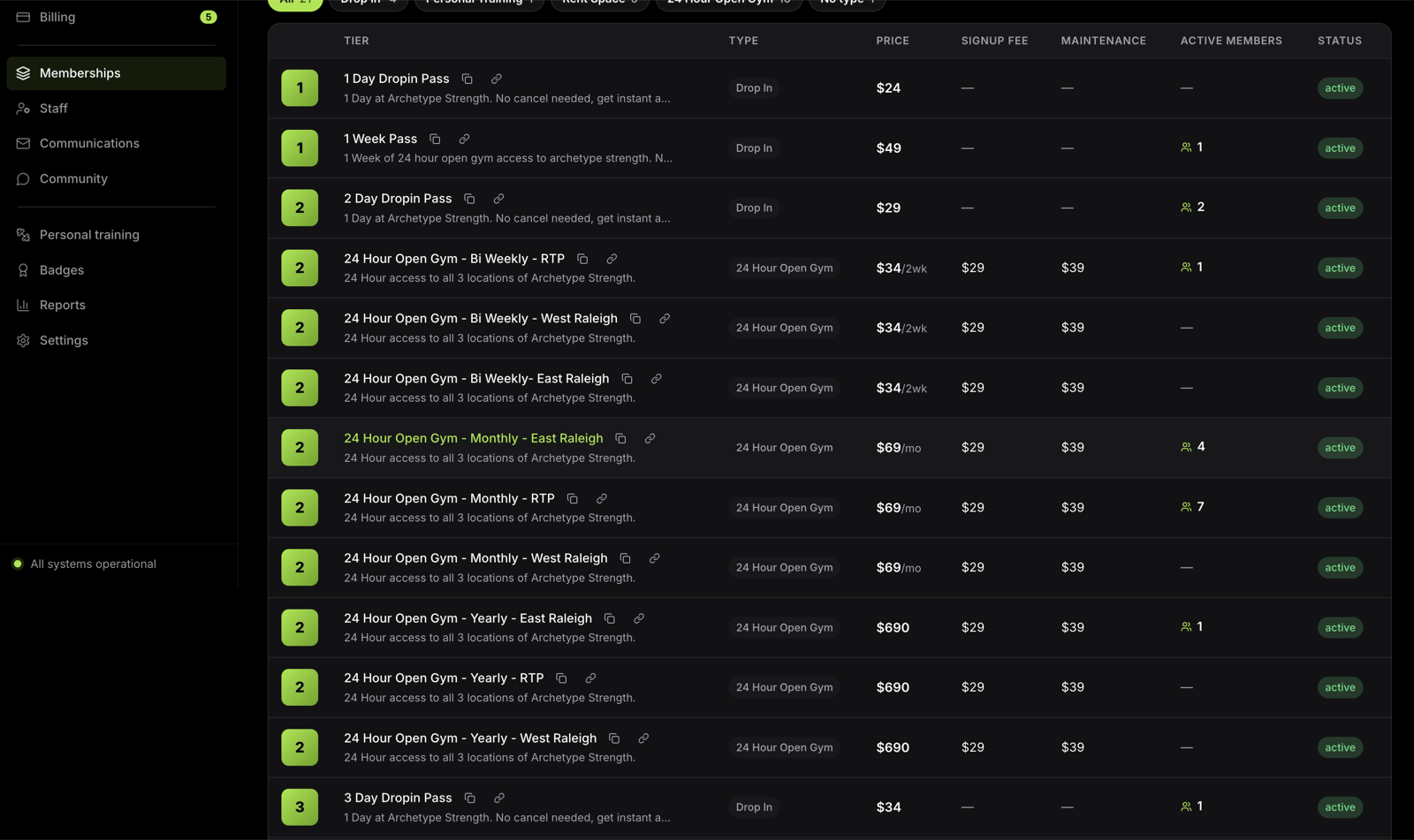Click the SIGNUP FEE column header
This screenshot has height=840, width=1414.
pyautogui.click(x=994, y=41)
